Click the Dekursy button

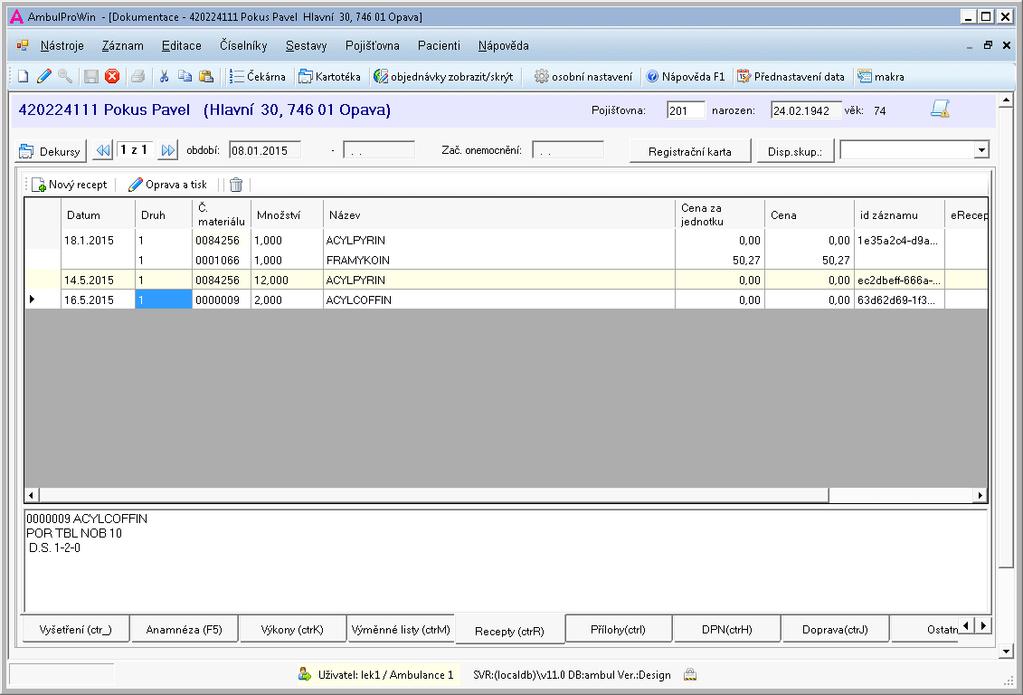[50, 151]
